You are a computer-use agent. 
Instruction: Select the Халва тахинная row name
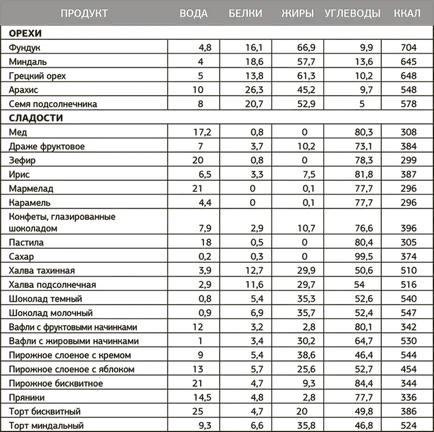pos(42,271)
